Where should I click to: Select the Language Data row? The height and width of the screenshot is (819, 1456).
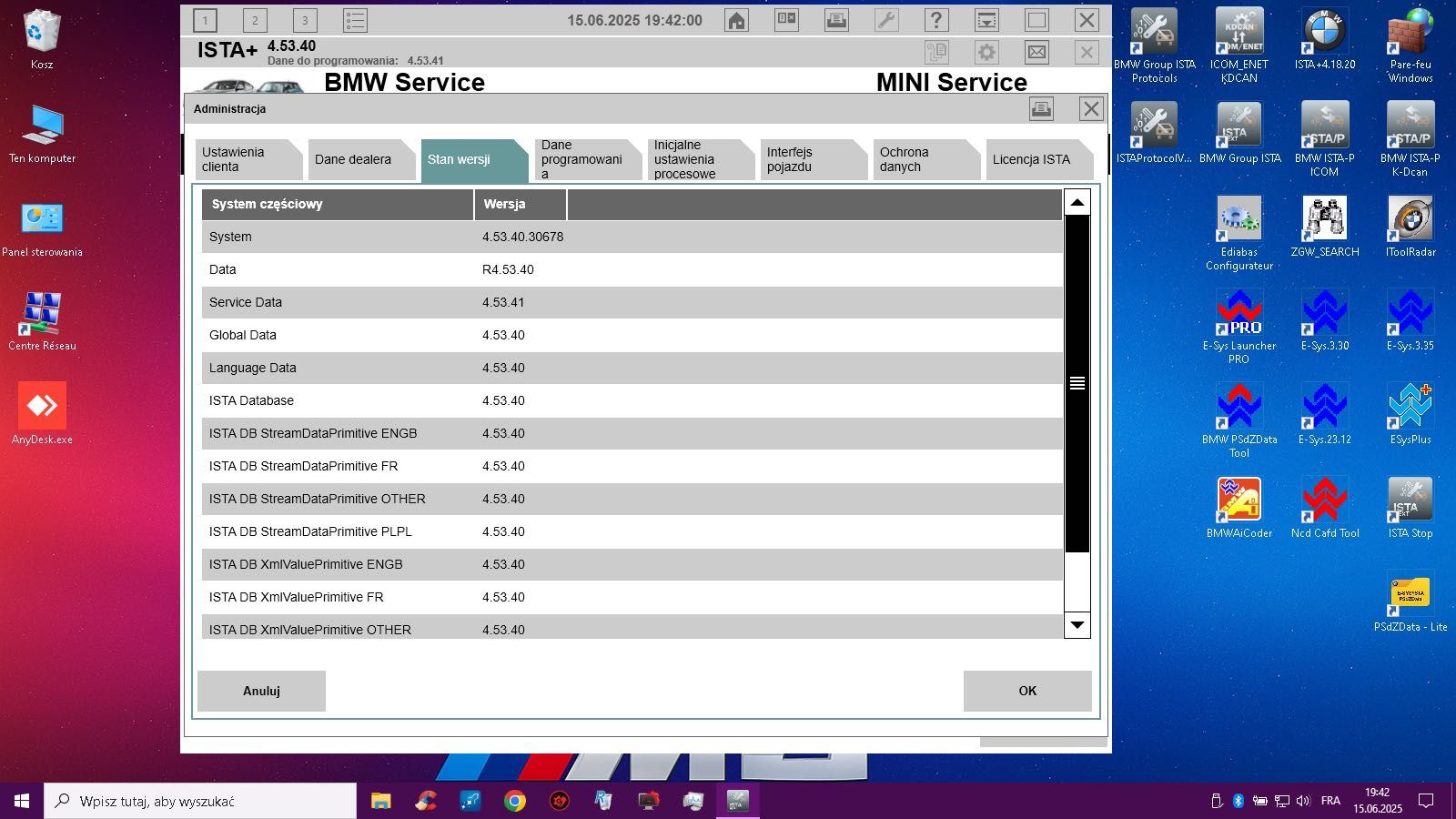pyautogui.click(x=632, y=368)
